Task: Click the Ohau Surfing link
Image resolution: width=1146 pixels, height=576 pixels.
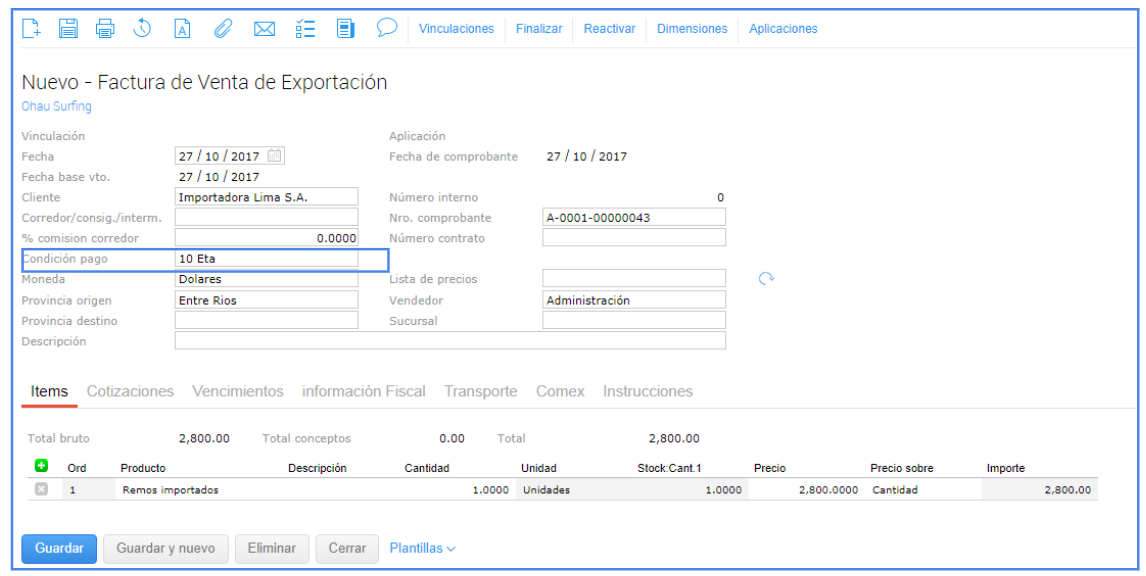Action: pyautogui.click(x=56, y=107)
